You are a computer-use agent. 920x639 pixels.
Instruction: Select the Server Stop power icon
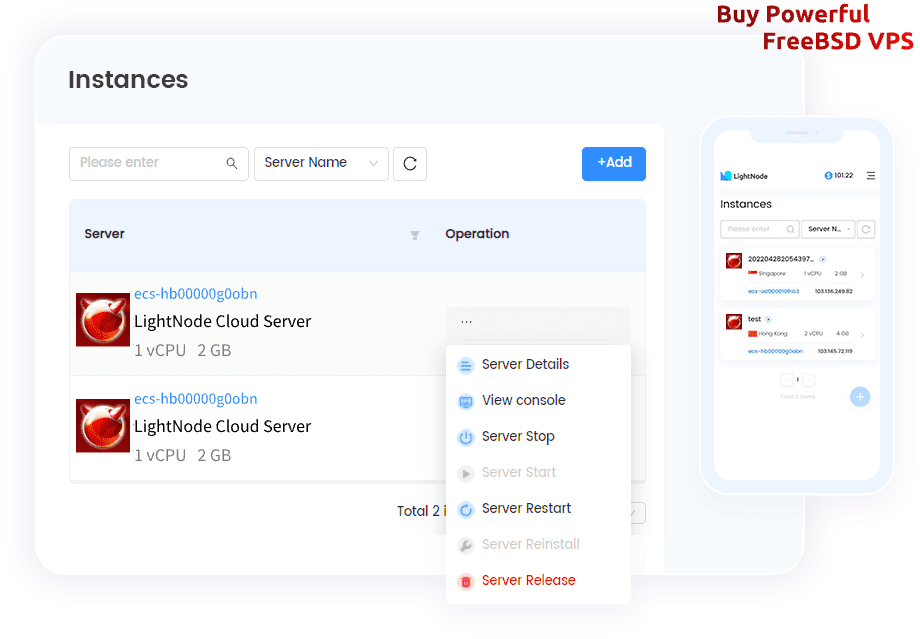pyautogui.click(x=466, y=436)
